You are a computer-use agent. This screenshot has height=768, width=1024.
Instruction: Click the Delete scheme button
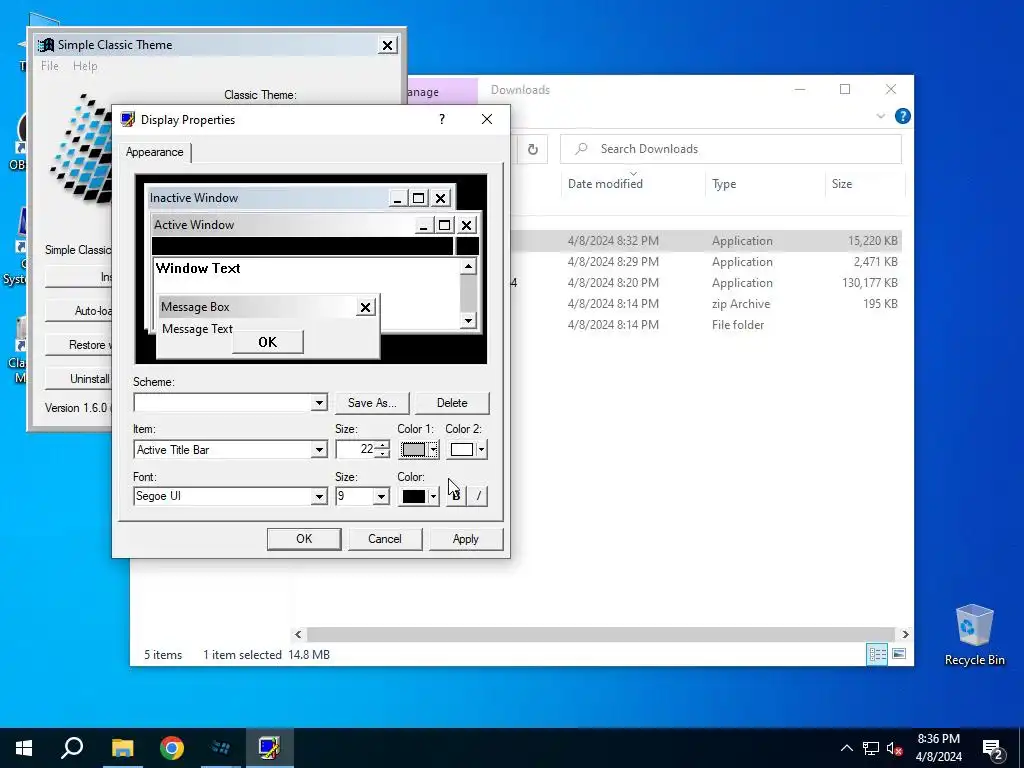point(452,403)
